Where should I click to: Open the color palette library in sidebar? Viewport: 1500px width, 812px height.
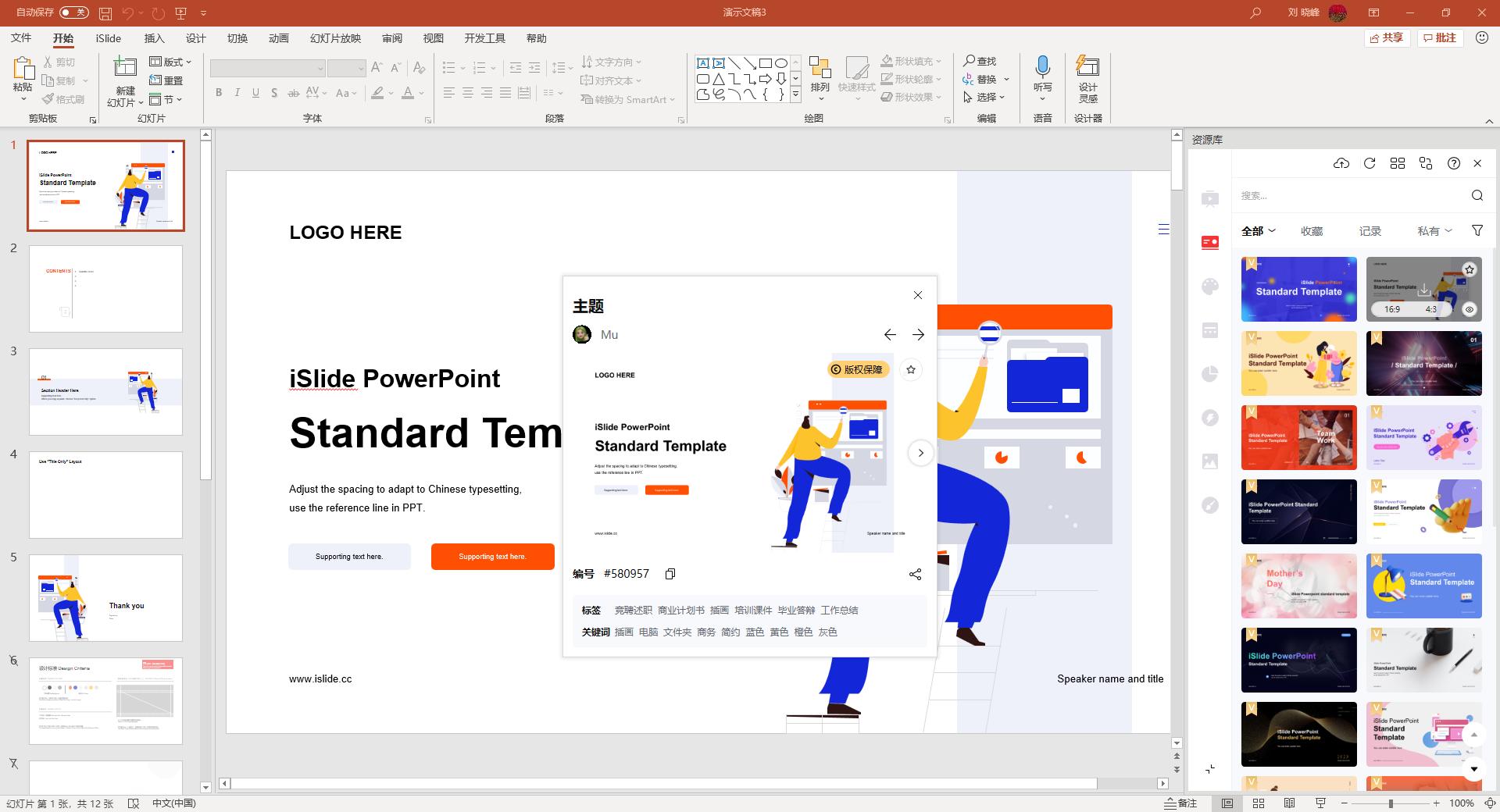[1210, 287]
